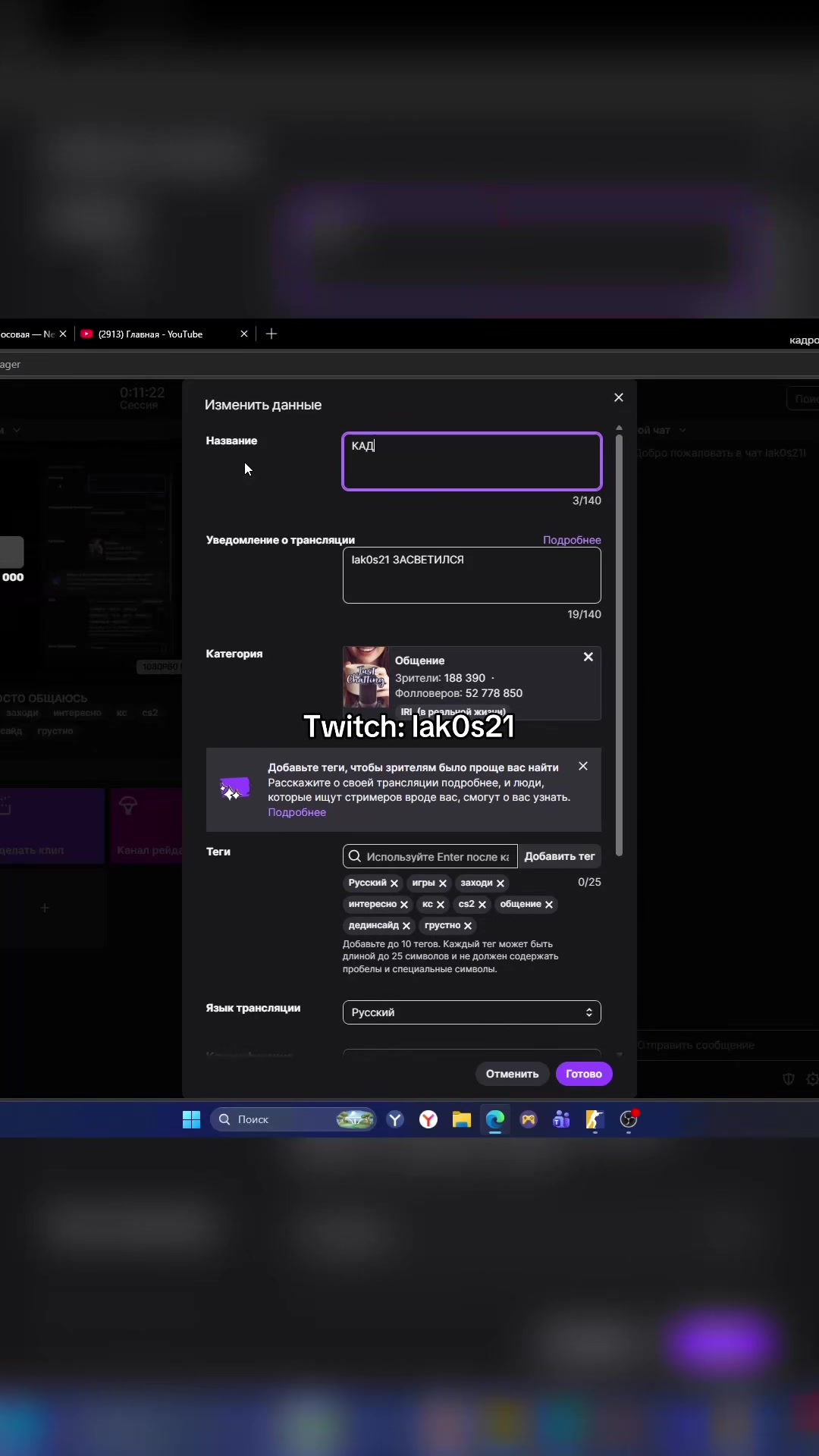Remove the Русский tag
819x1456 pixels.
394,883
